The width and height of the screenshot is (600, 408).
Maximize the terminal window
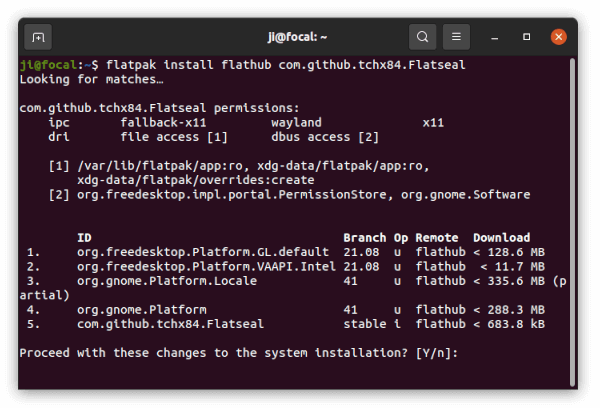pos(527,37)
